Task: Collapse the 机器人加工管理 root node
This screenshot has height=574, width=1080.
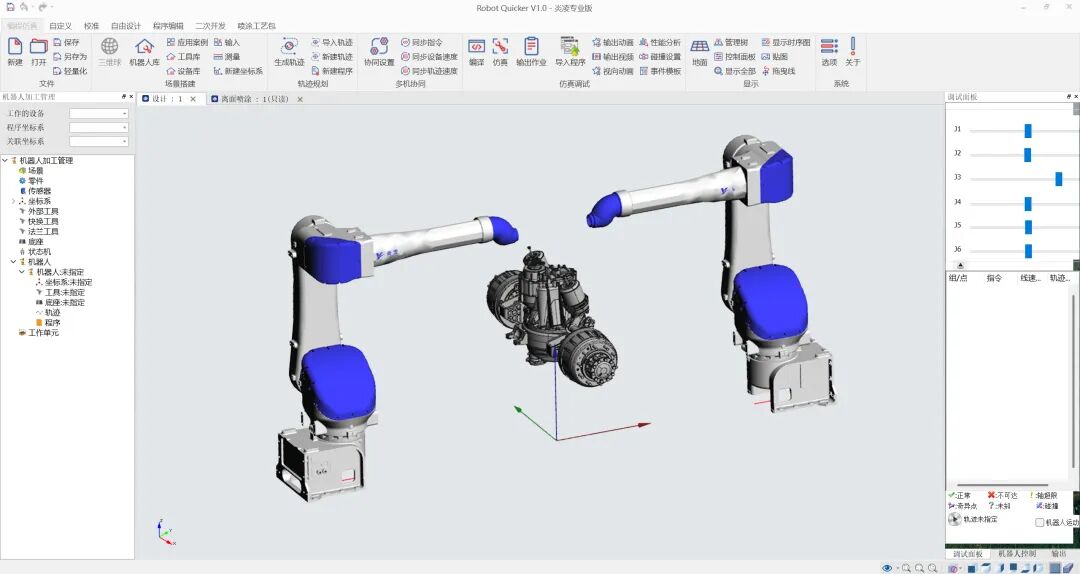Action: pyautogui.click(x=5, y=161)
